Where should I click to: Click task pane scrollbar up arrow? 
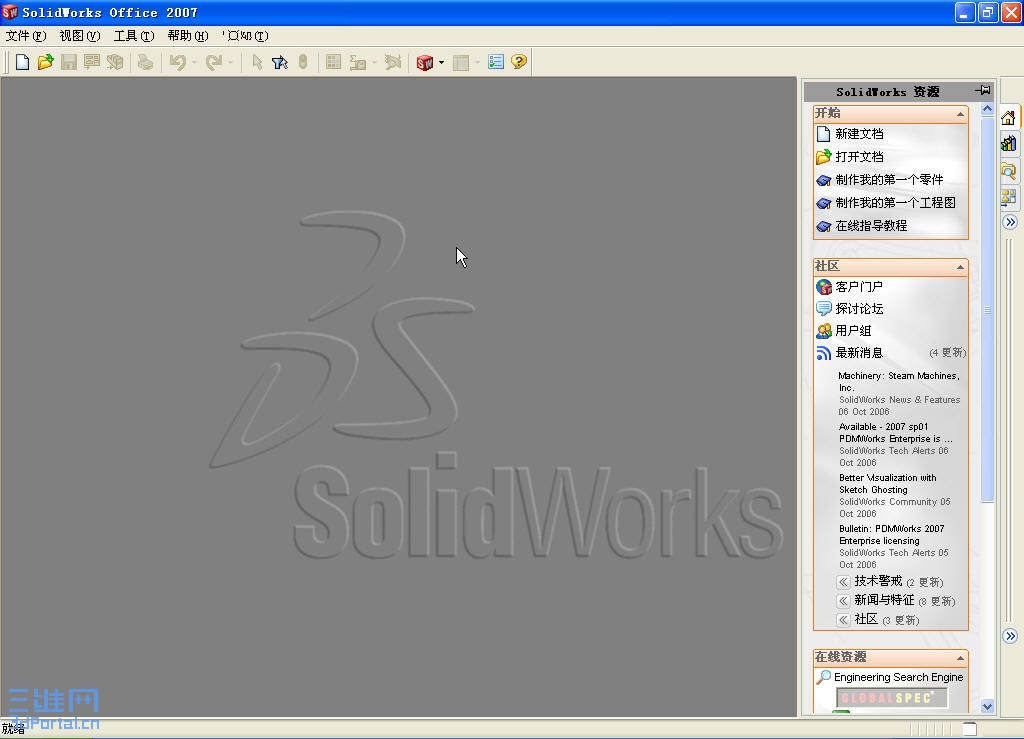(x=987, y=109)
